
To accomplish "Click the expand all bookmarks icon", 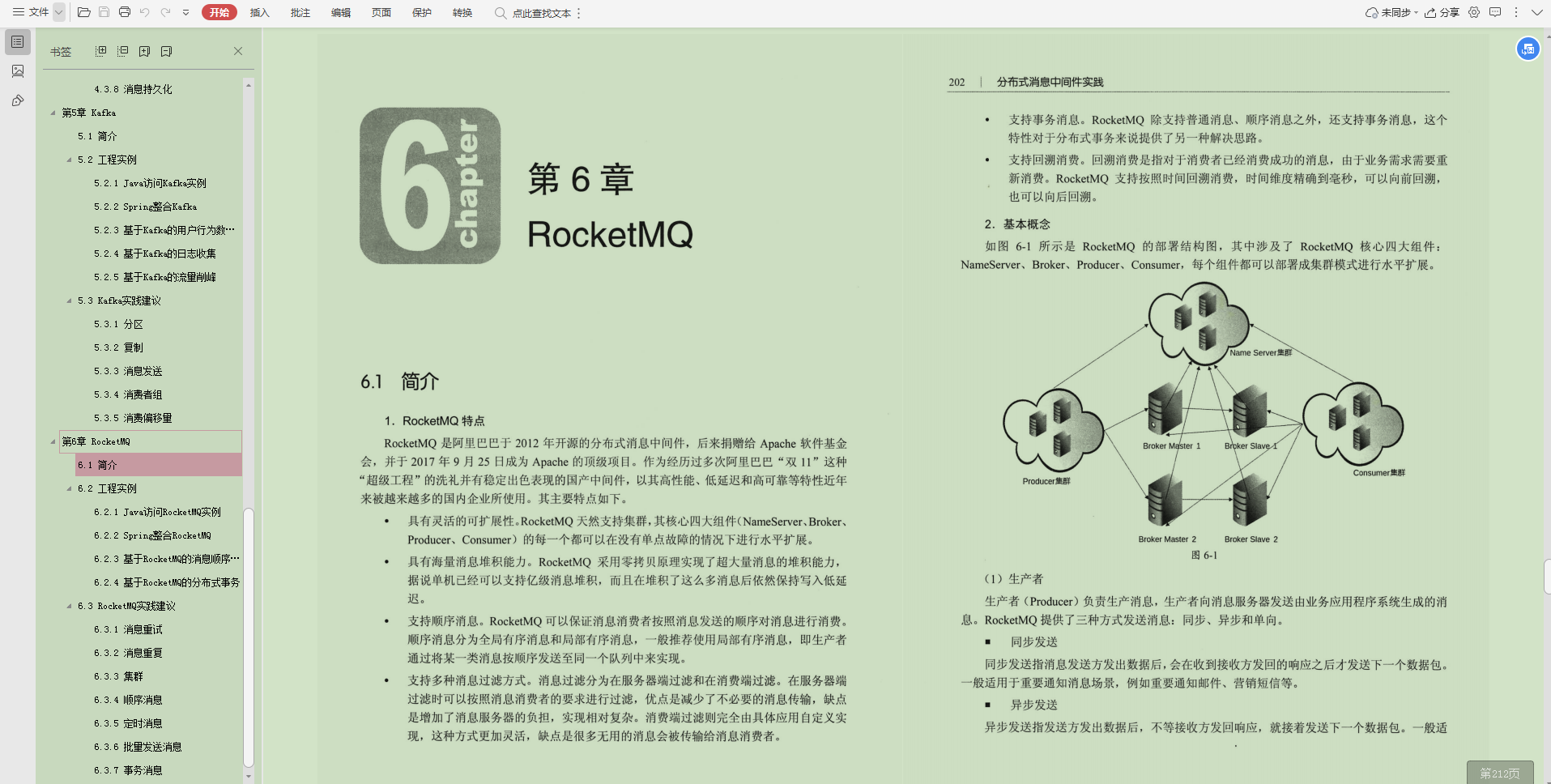I will point(101,51).
